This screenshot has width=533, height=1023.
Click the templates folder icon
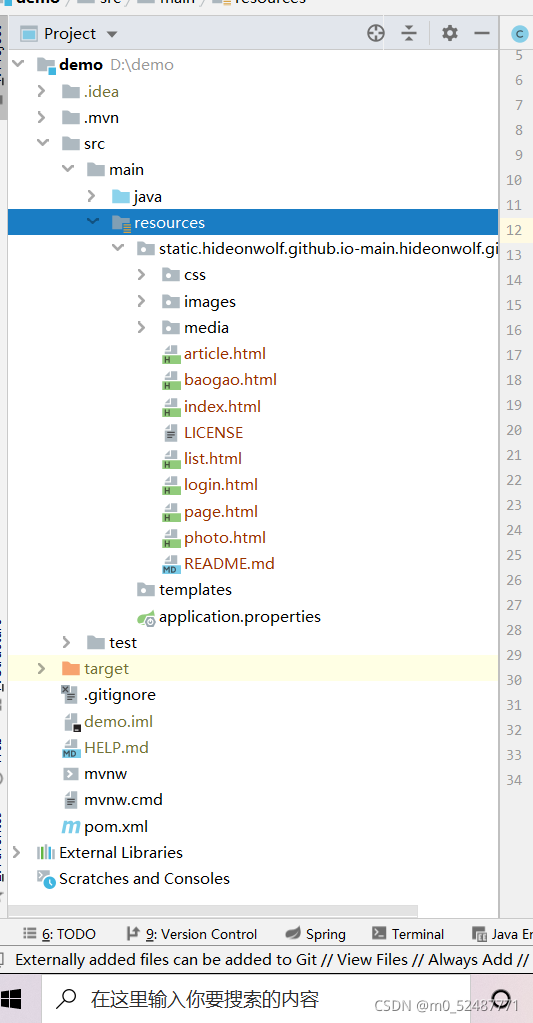pyautogui.click(x=145, y=590)
